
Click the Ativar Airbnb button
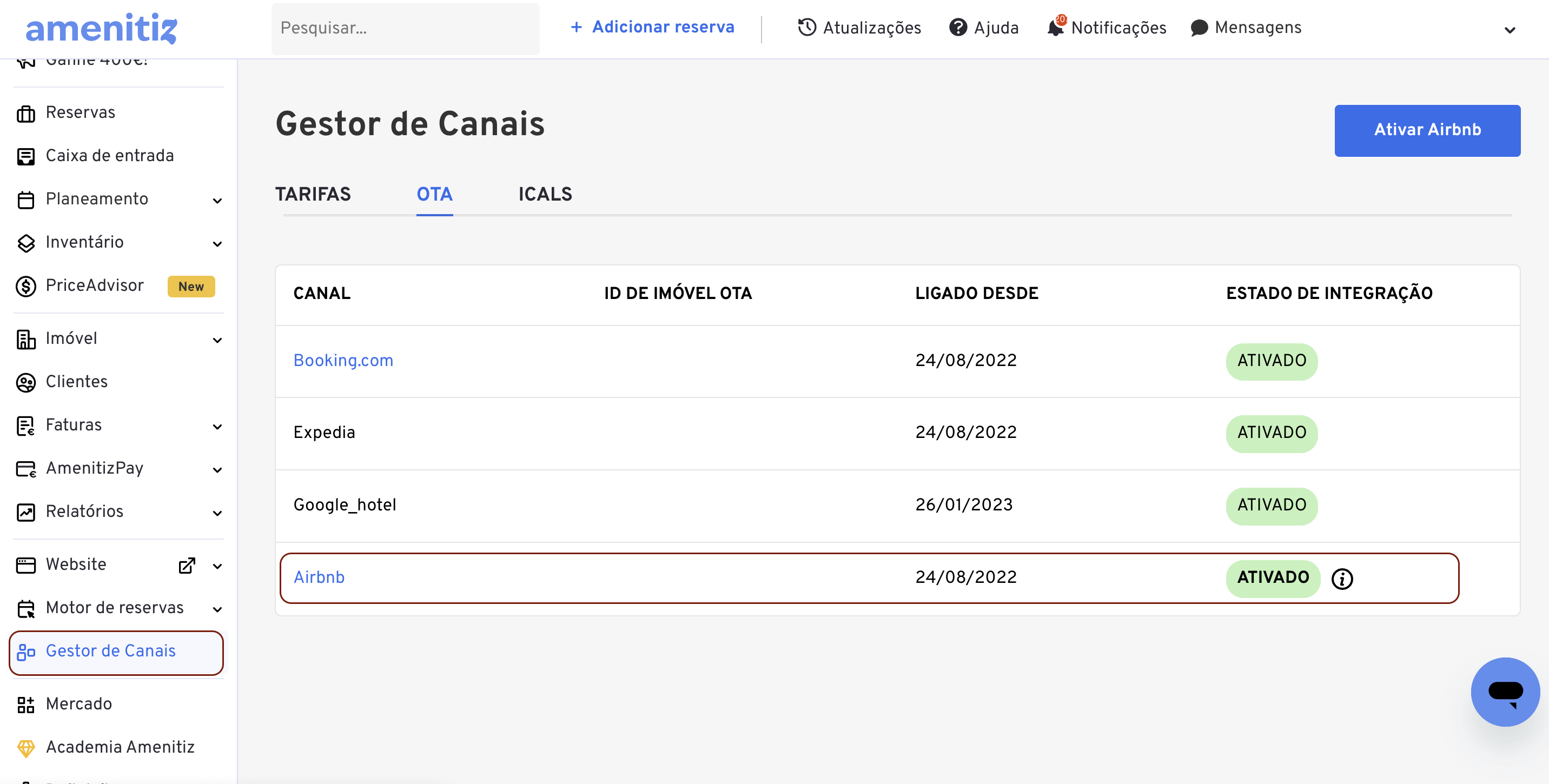[x=1427, y=130]
